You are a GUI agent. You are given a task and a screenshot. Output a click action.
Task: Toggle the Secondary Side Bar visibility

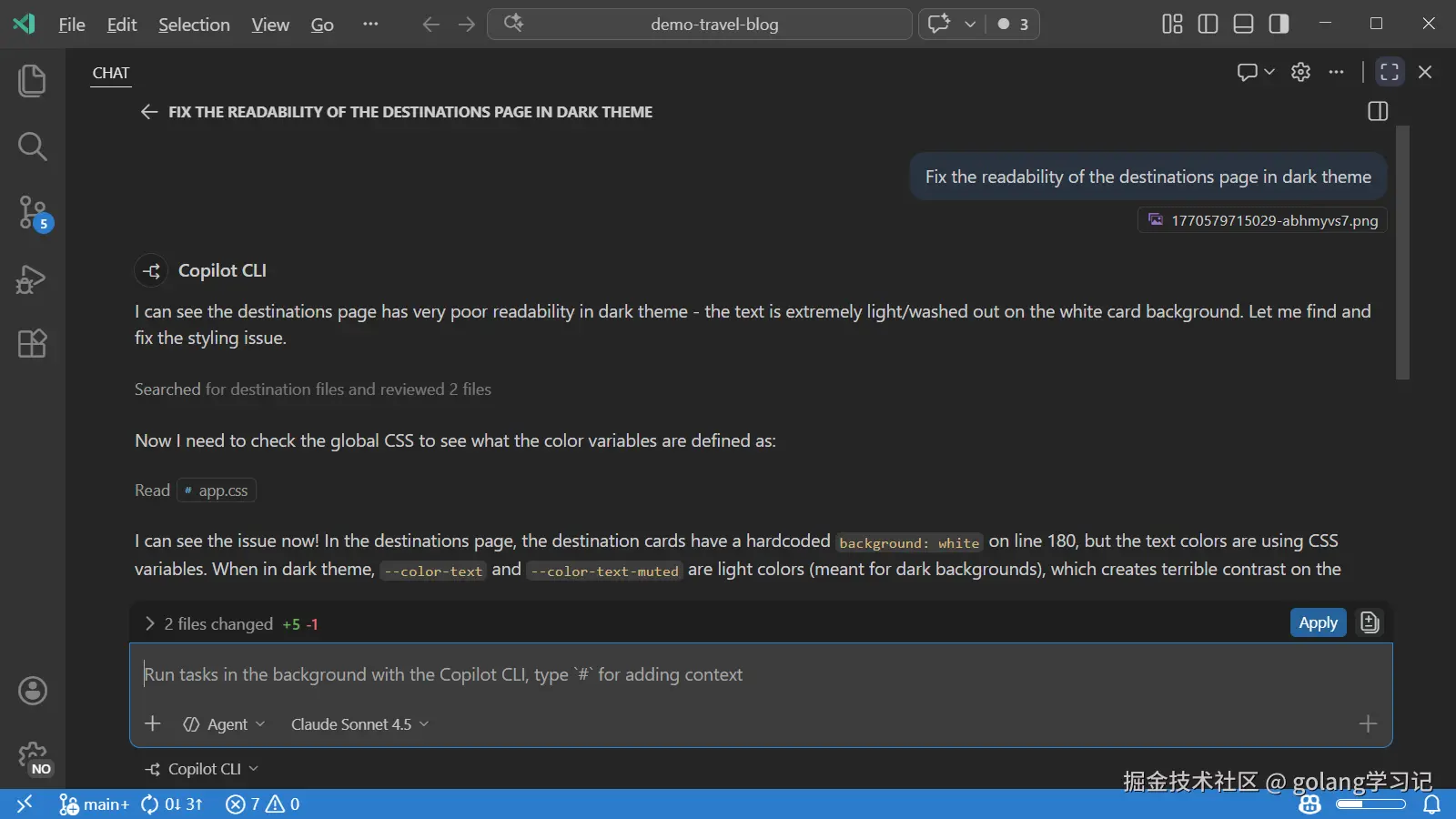(1279, 24)
